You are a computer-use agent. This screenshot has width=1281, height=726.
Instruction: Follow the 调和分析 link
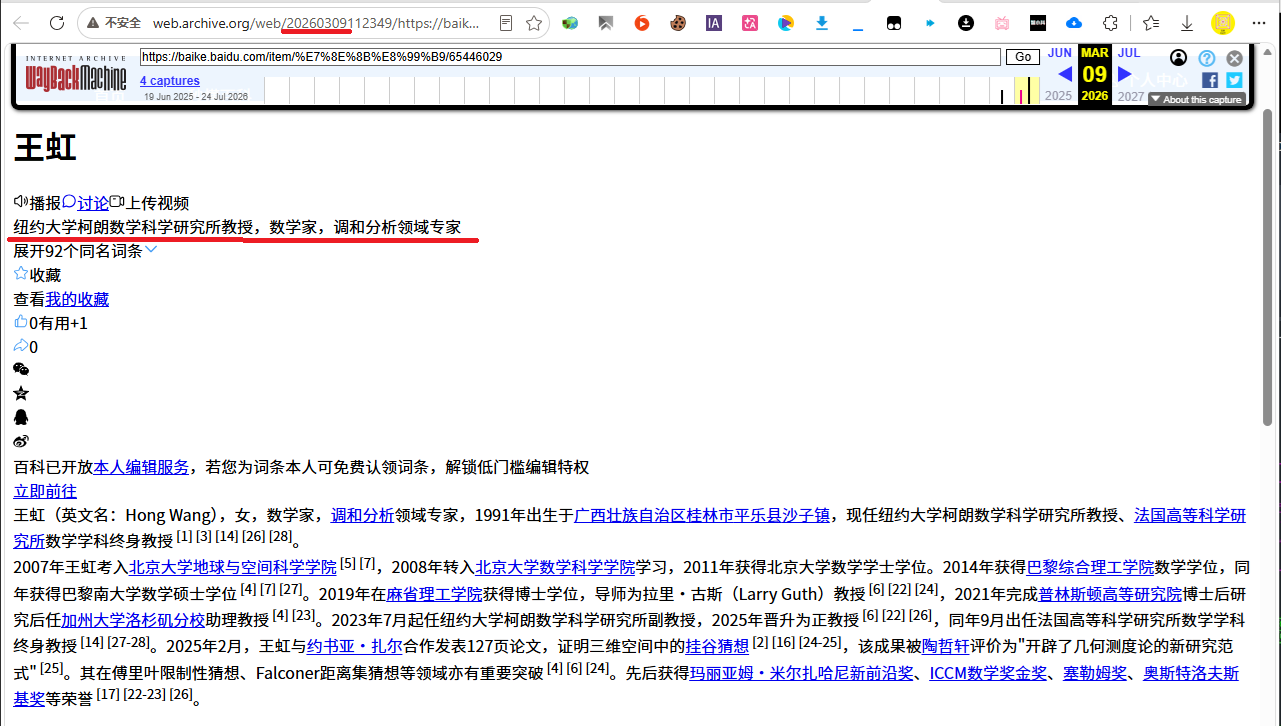pyautogui.click(x=362, y=515)
